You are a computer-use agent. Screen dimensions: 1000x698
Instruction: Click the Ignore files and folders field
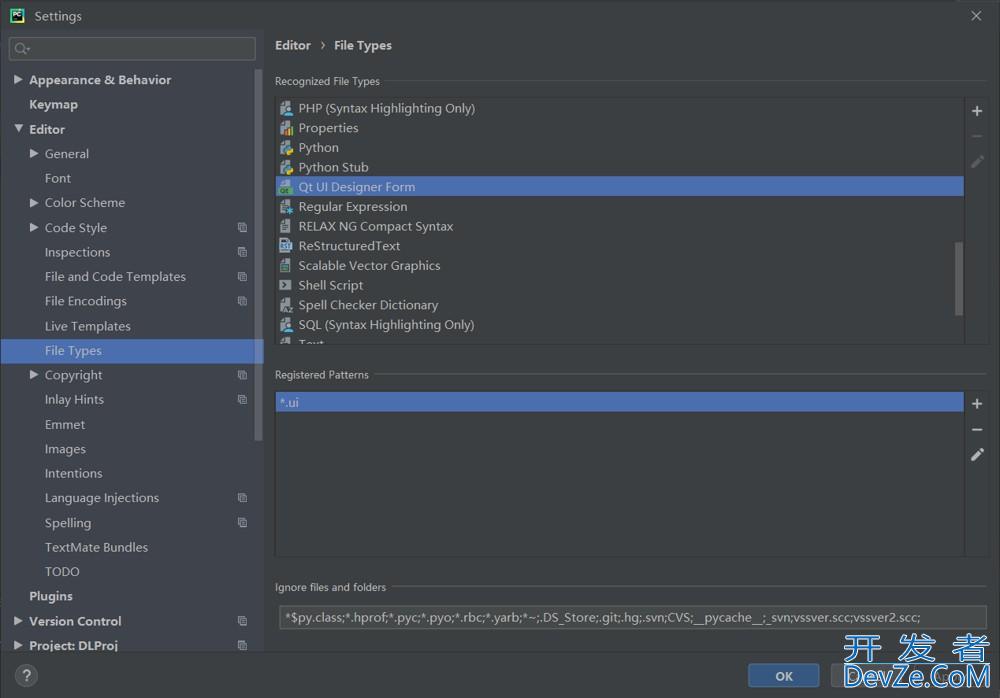[x=633, y=618]
